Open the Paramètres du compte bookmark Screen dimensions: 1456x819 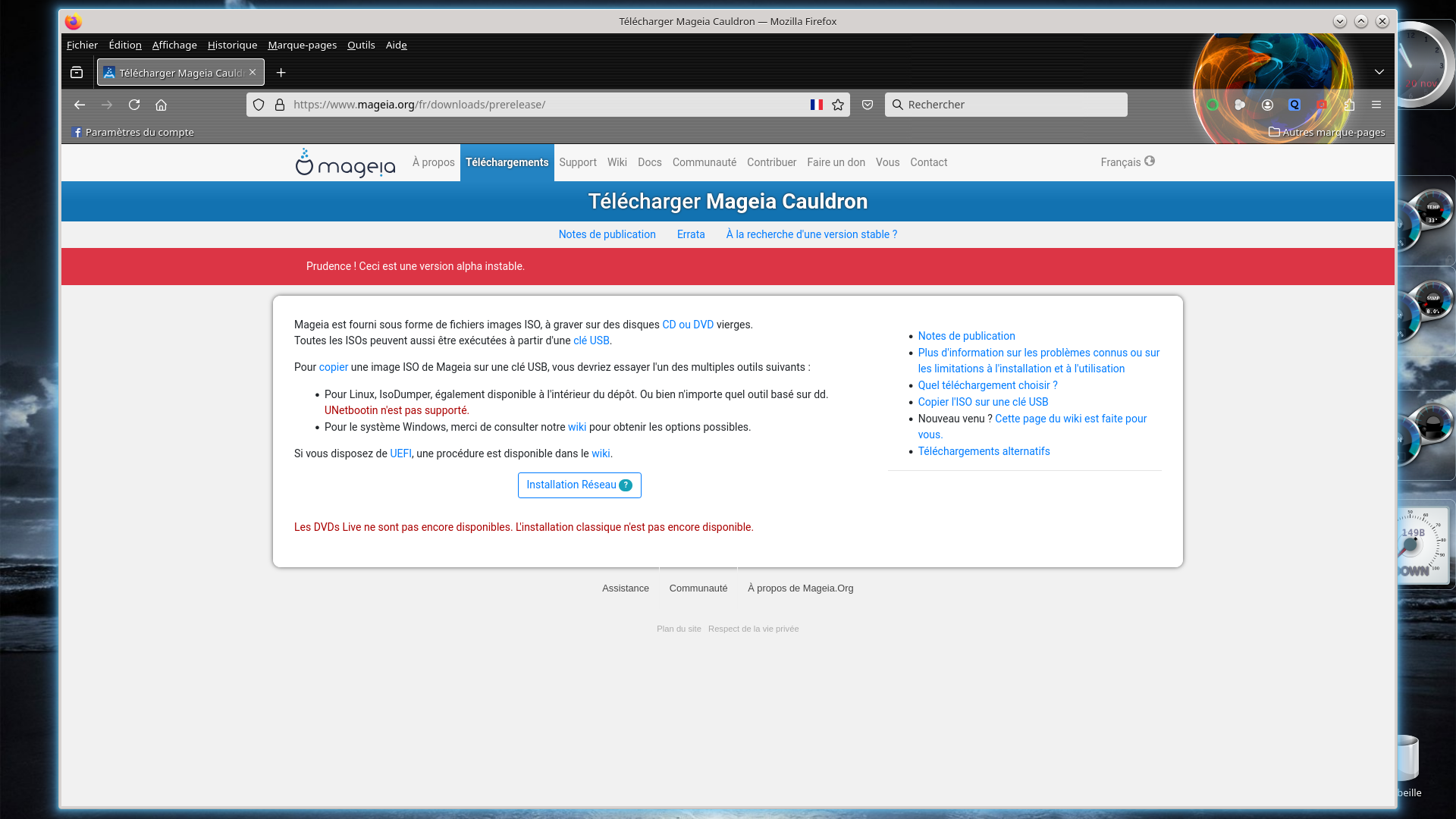[133, 132]
